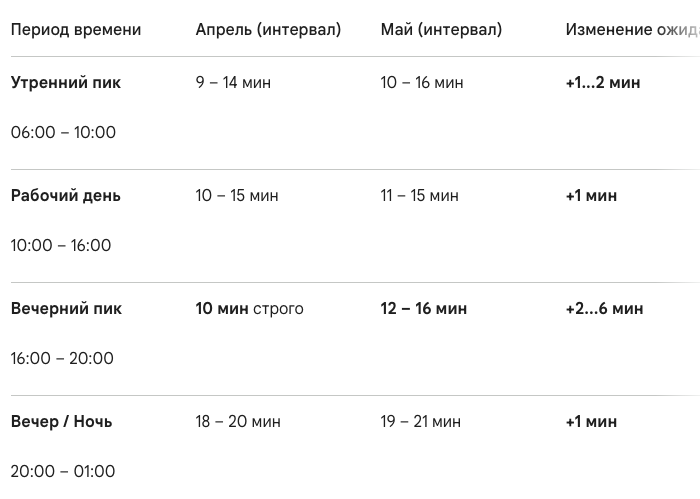
Task: Click the 'Апрель (интервал)' column header
Action: (x=268, y=30)
